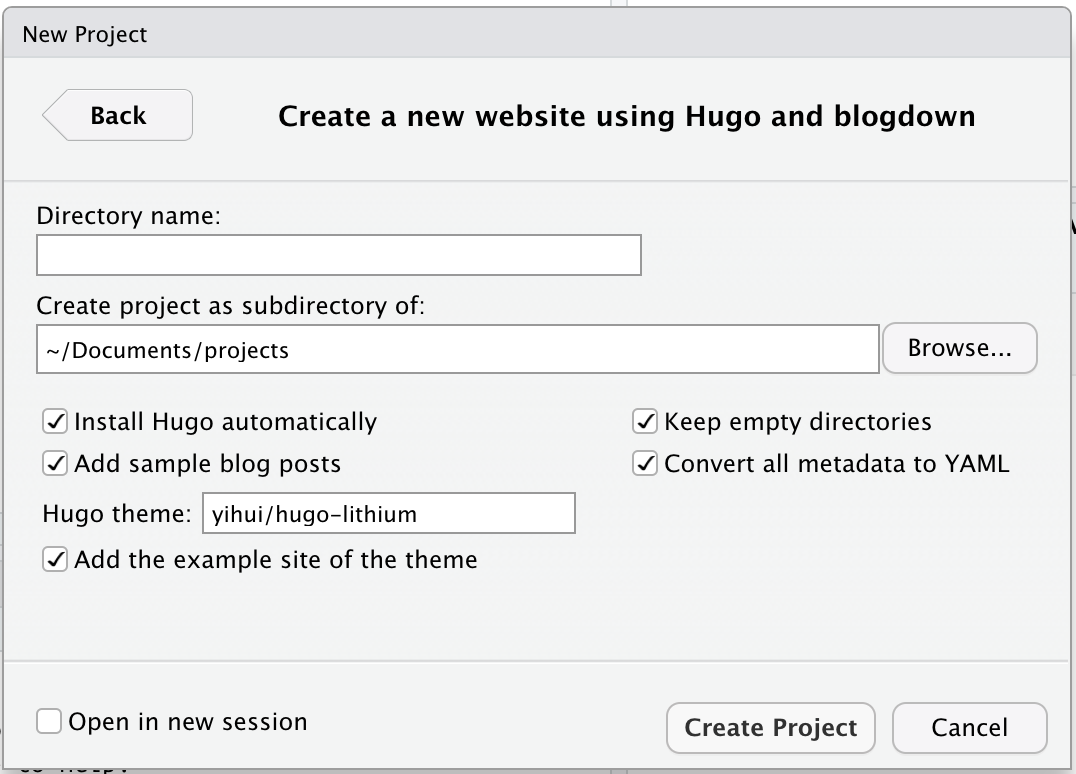Click the Directory name label

pos(129,215)
